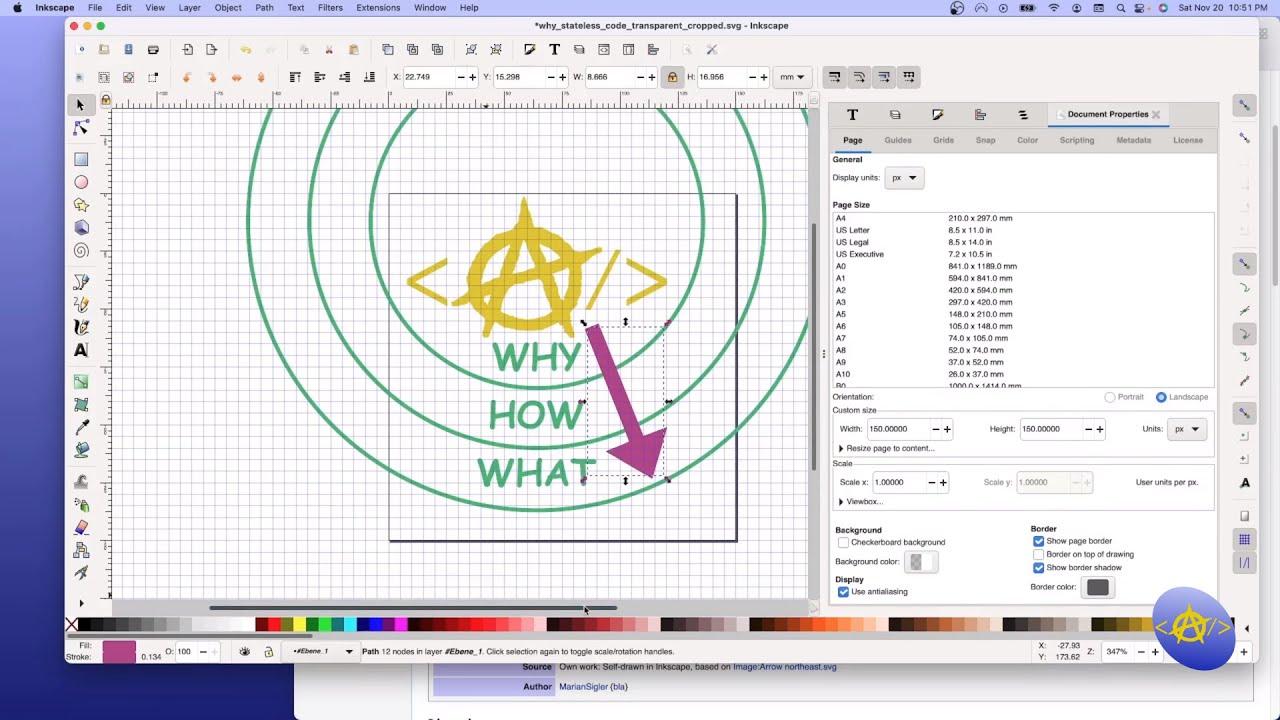Switch to the Metadata tab

(1133, 140)
